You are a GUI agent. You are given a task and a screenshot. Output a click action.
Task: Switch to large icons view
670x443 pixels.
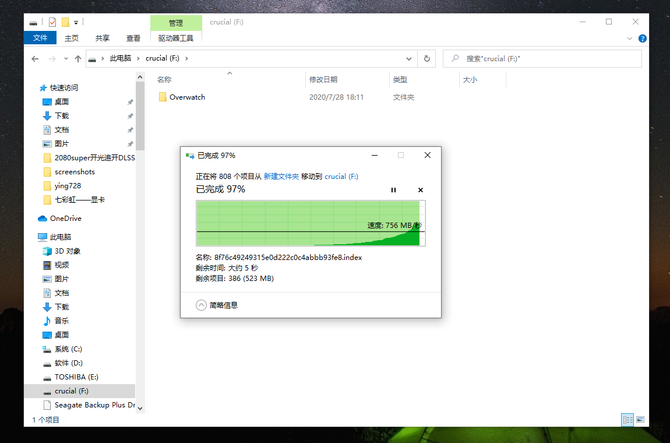click(x=640, y=420)
